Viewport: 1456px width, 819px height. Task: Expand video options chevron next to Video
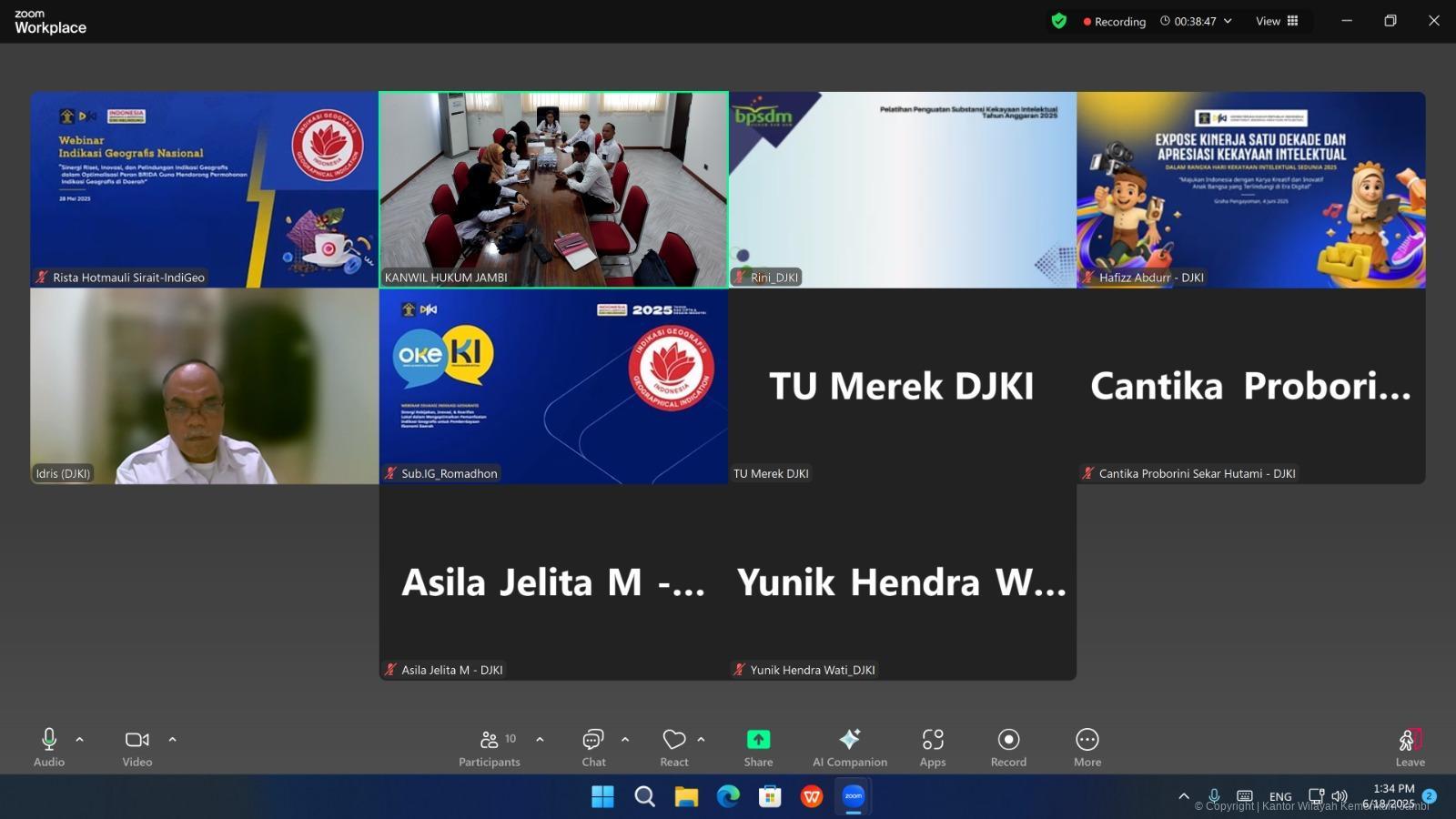172,740
